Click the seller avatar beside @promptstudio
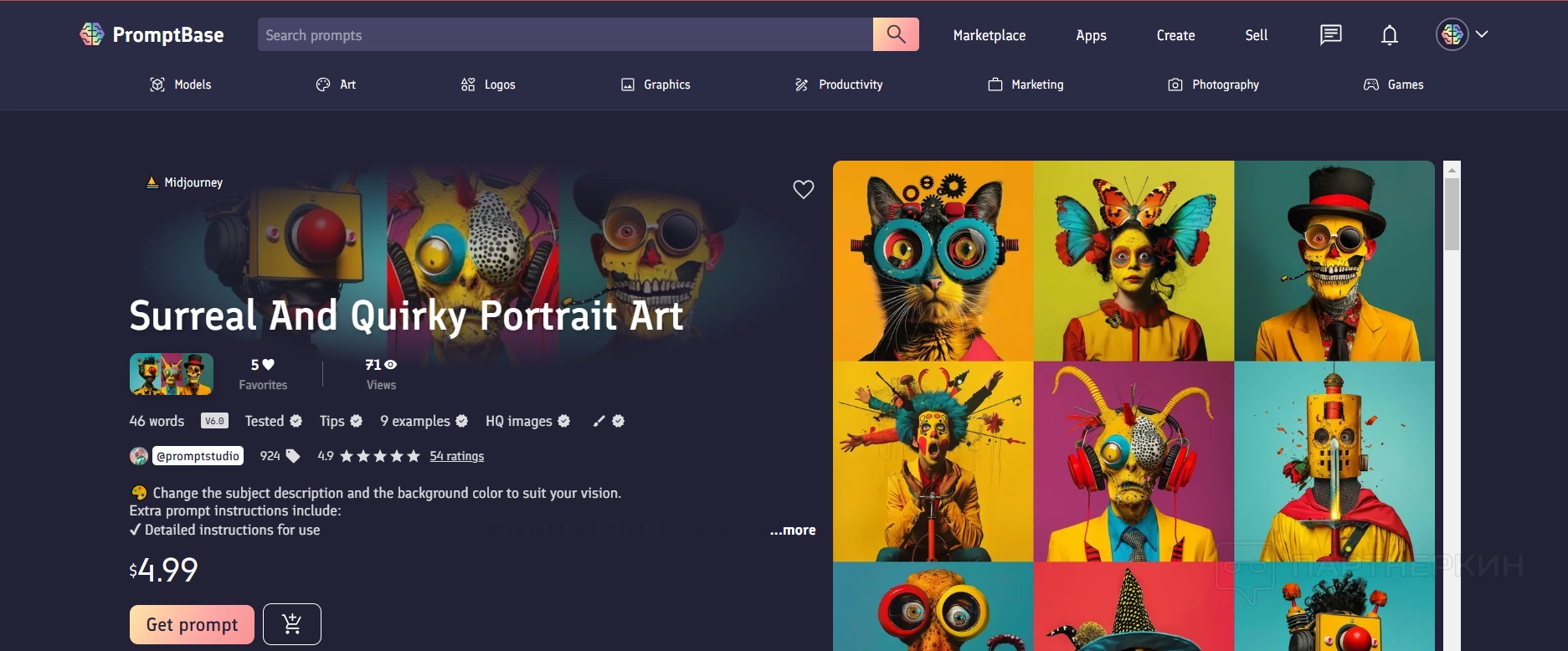Image resolution: width=1568 pixels, height=651 pixels. 139,456
